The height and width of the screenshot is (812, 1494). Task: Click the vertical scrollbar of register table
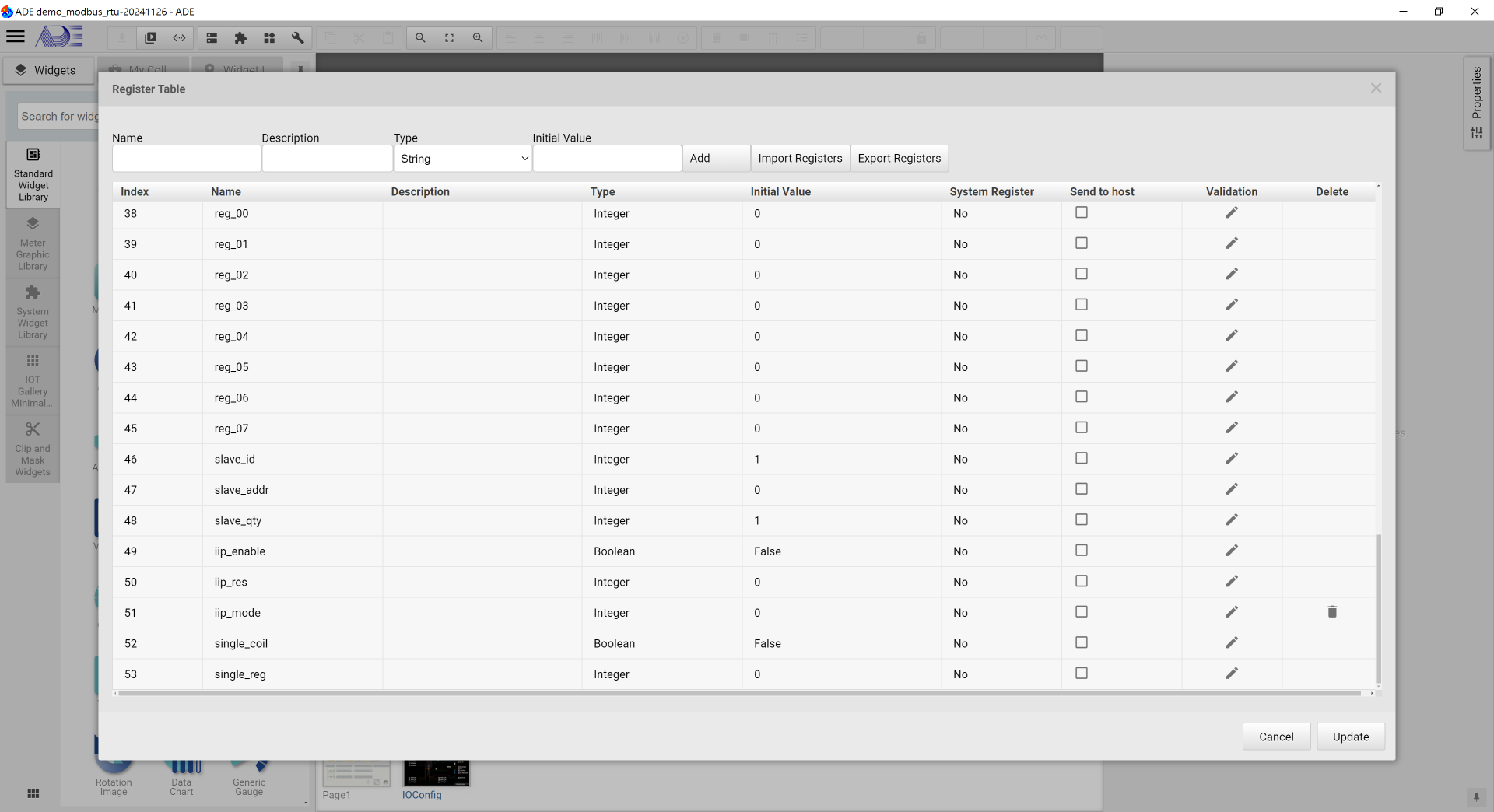[x=1378, y=607]
